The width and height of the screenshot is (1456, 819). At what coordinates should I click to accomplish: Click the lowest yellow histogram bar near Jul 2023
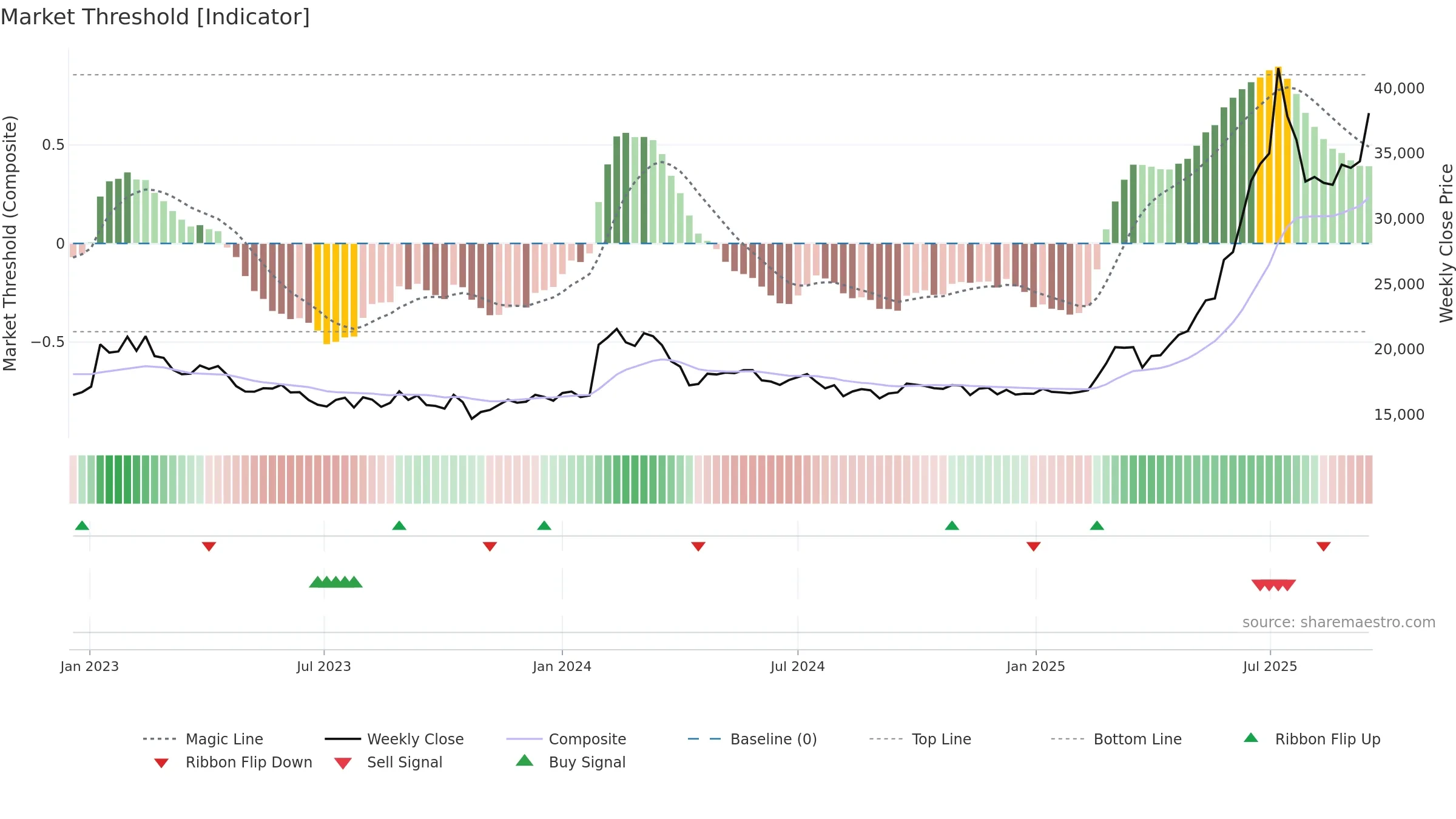[x=327, y=294]
